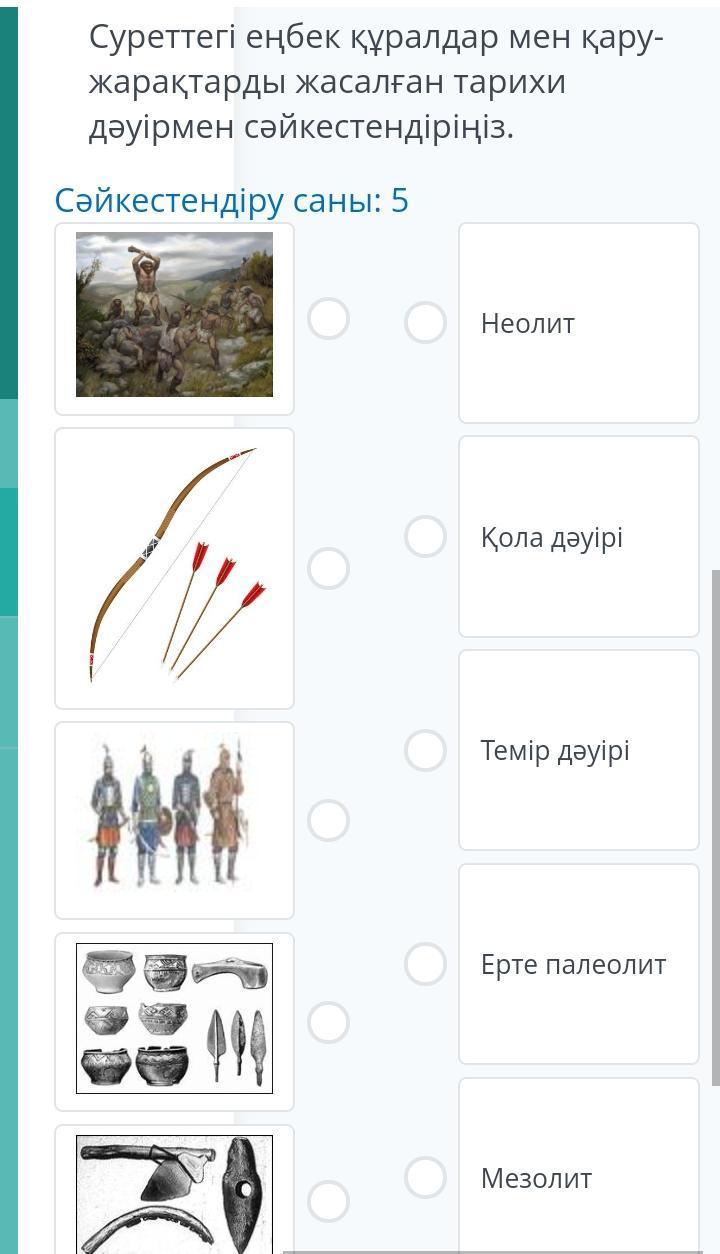Viewport: 720px width, 1254px height.
Task: Open the primitive hunters scene thumbnail
Action: (x=174, y=315)
